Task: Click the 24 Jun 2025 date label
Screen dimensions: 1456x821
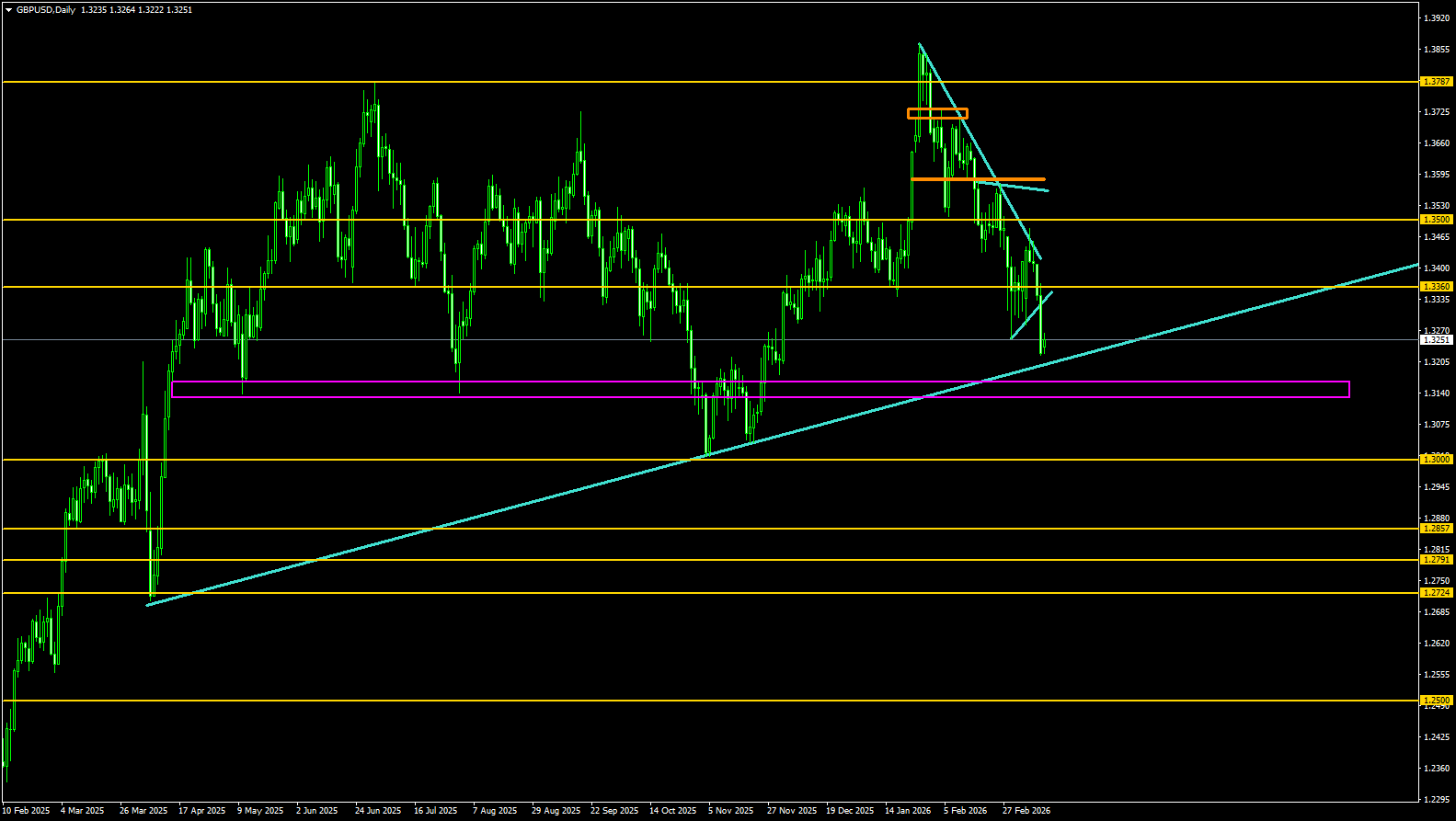Action: pyautogui.click(x=378, y=811)
